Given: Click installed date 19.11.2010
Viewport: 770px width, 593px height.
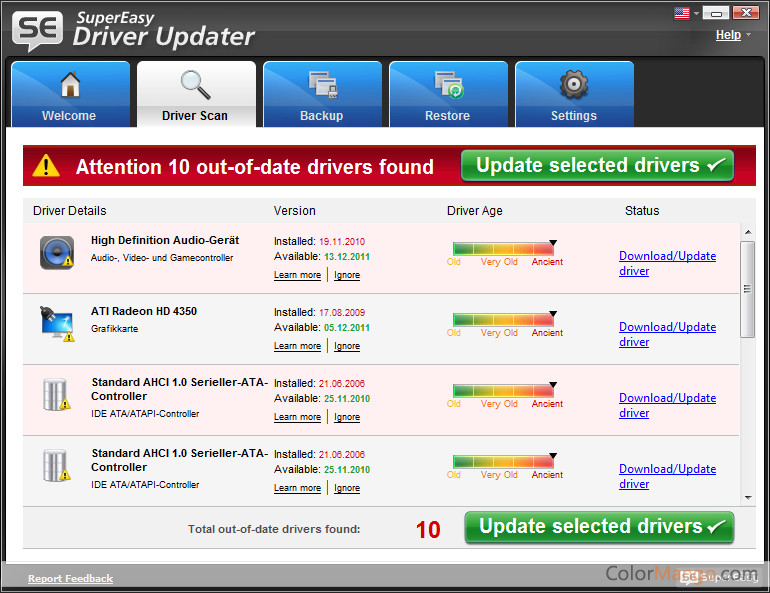Looking at the screenshot, I should pos(342,242).
